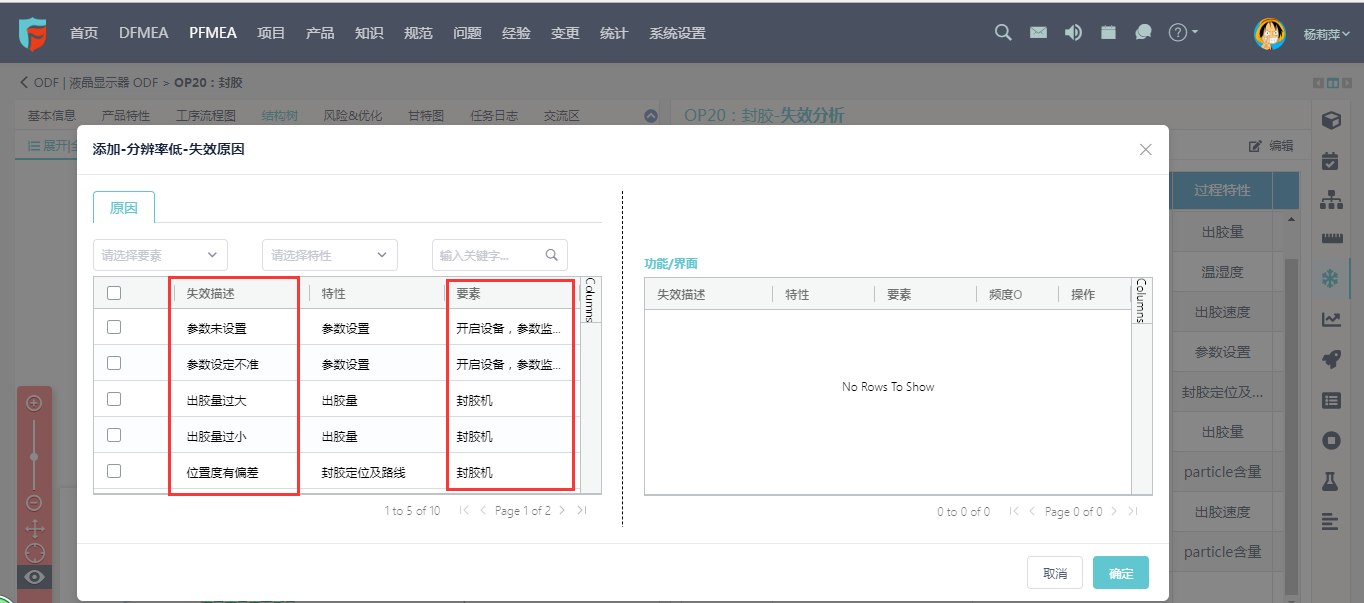Image resolution: width=1364 pixels, height=603 pixels.
Task: Click the ruler icon in right sidebar
Action: 1331,238
